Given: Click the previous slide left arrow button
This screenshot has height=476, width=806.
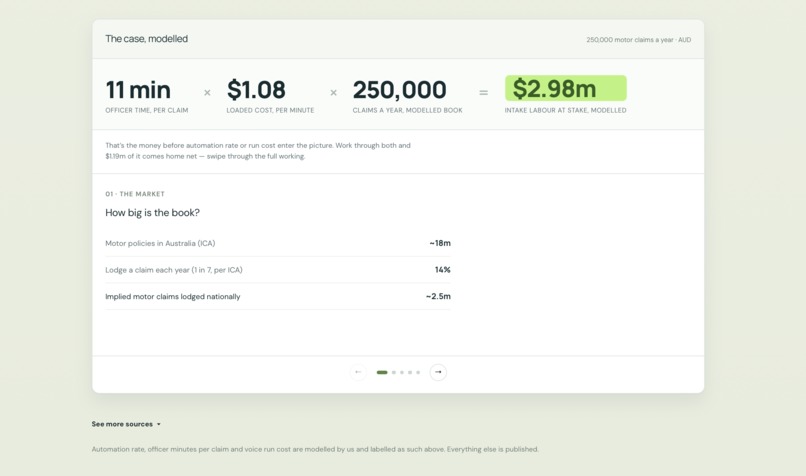Looking at the screenshot, I should click(x=358, y=372).
